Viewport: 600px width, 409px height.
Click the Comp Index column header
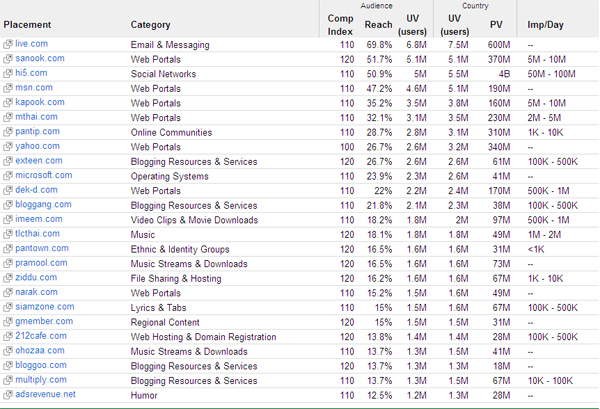click(340, 25)
